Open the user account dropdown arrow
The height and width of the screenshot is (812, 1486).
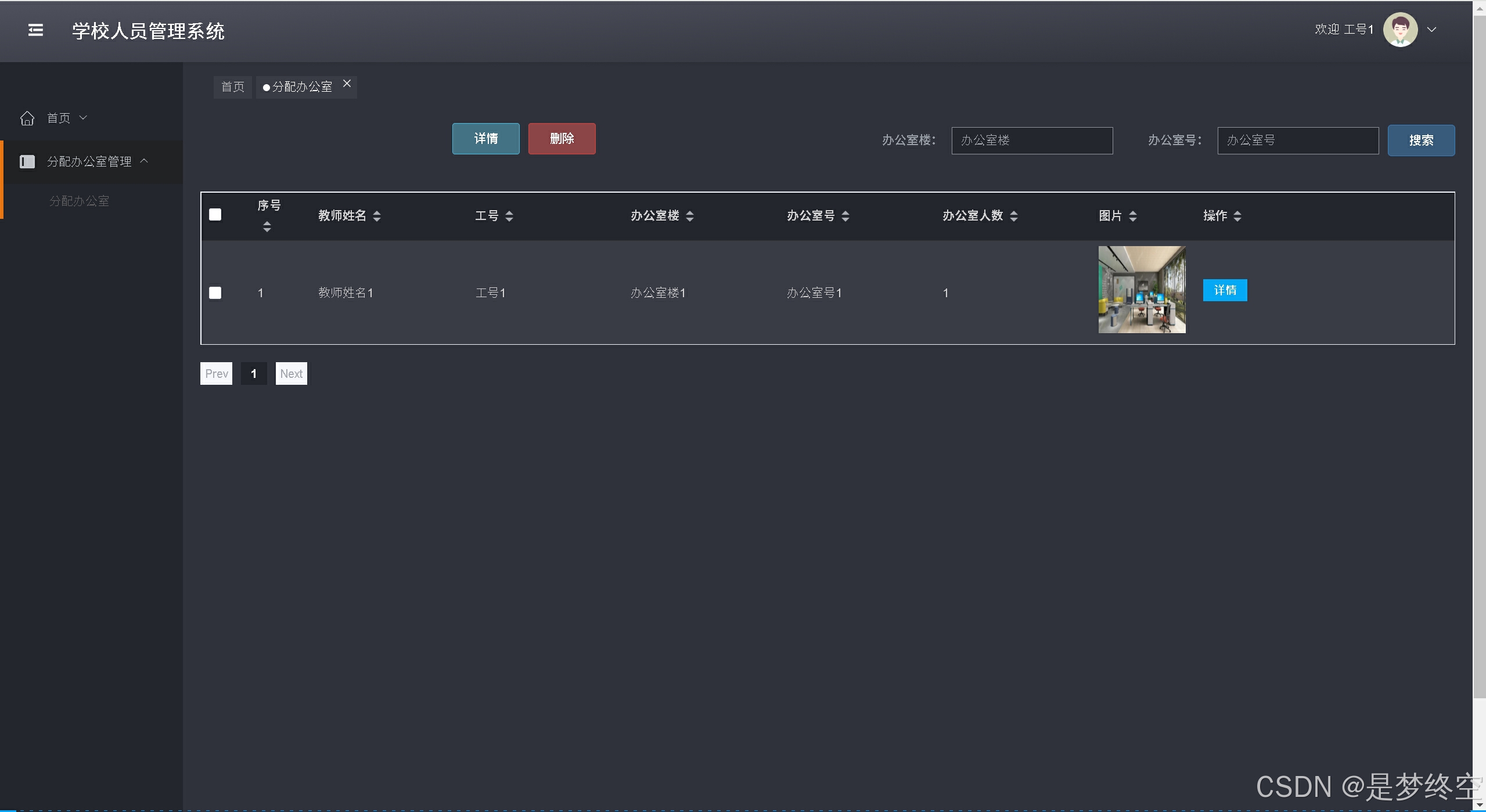[1431, 30]
